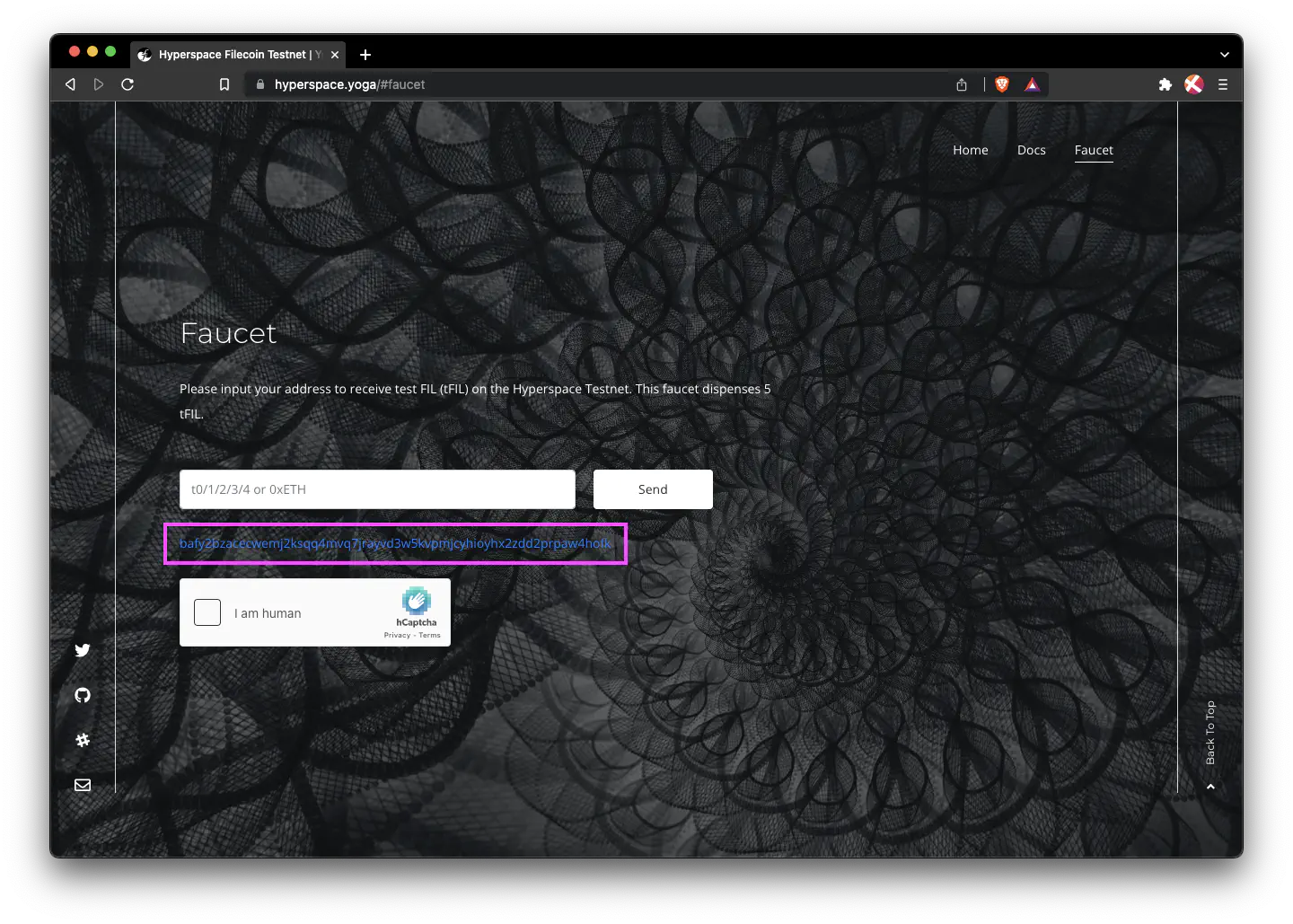Screen dimensions: 1293x924
Task: Check the I am human checkbox
Action: 207,612
